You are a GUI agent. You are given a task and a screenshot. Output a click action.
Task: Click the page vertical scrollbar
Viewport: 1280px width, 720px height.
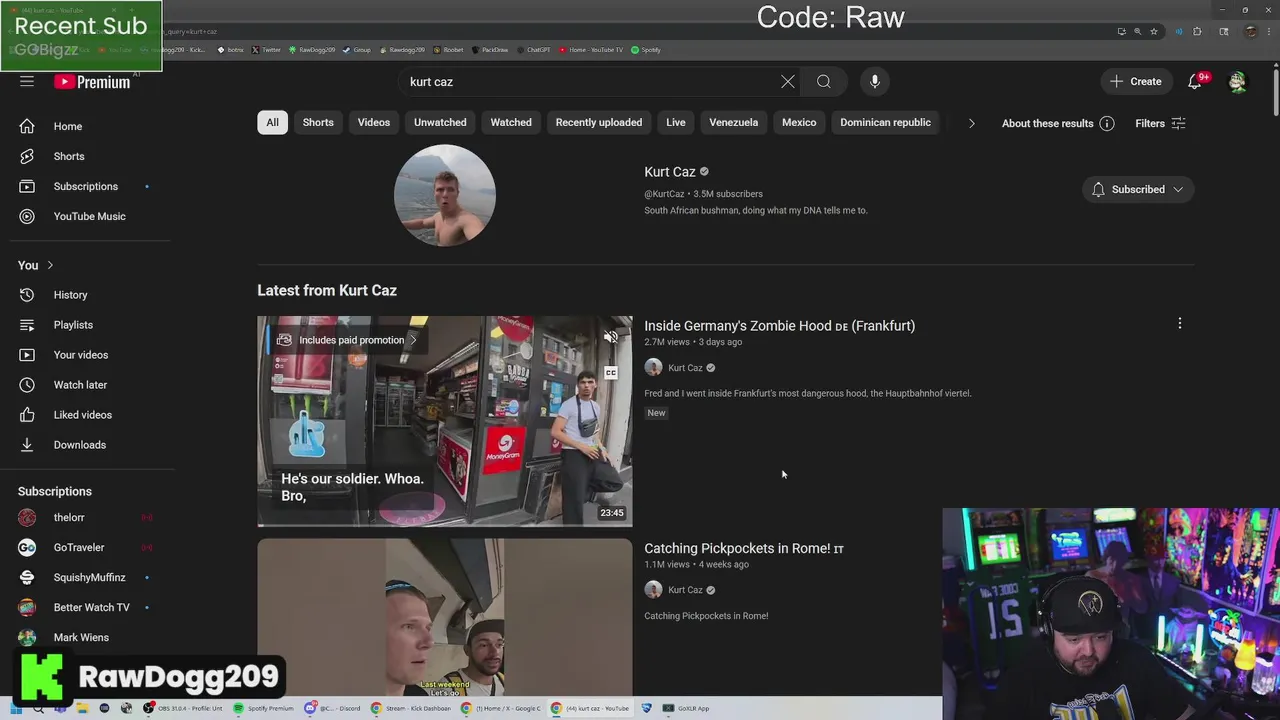tap(1275, 93)
